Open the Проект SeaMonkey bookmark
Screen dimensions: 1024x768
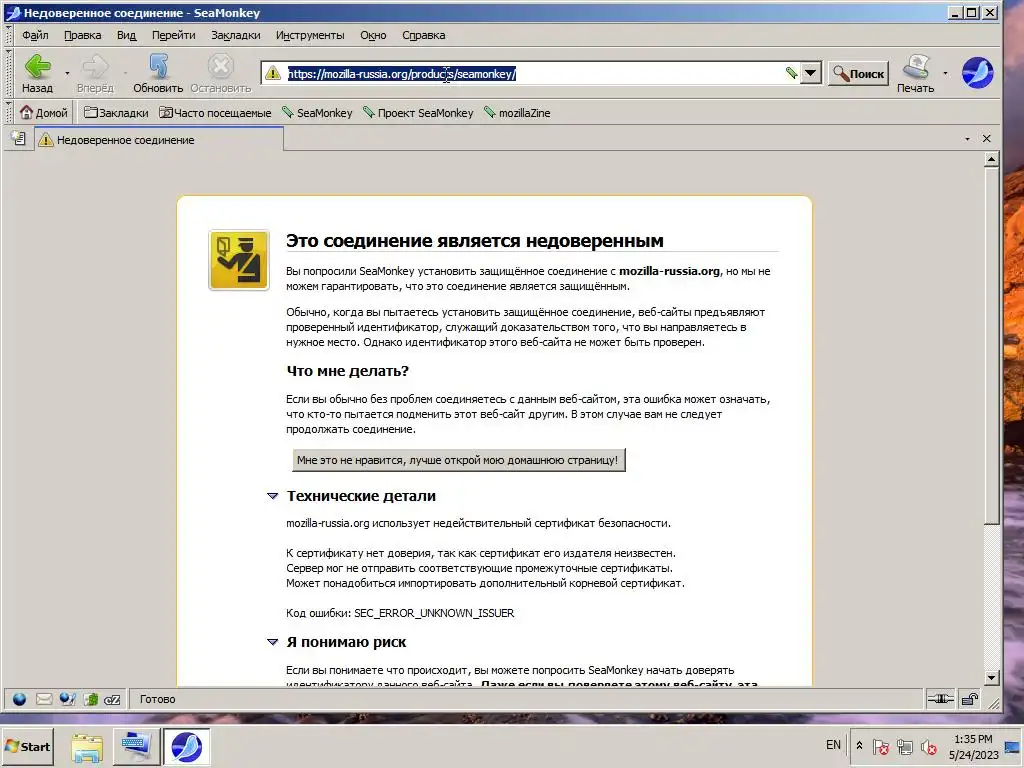pyautogui.click(x=418, y=113)
